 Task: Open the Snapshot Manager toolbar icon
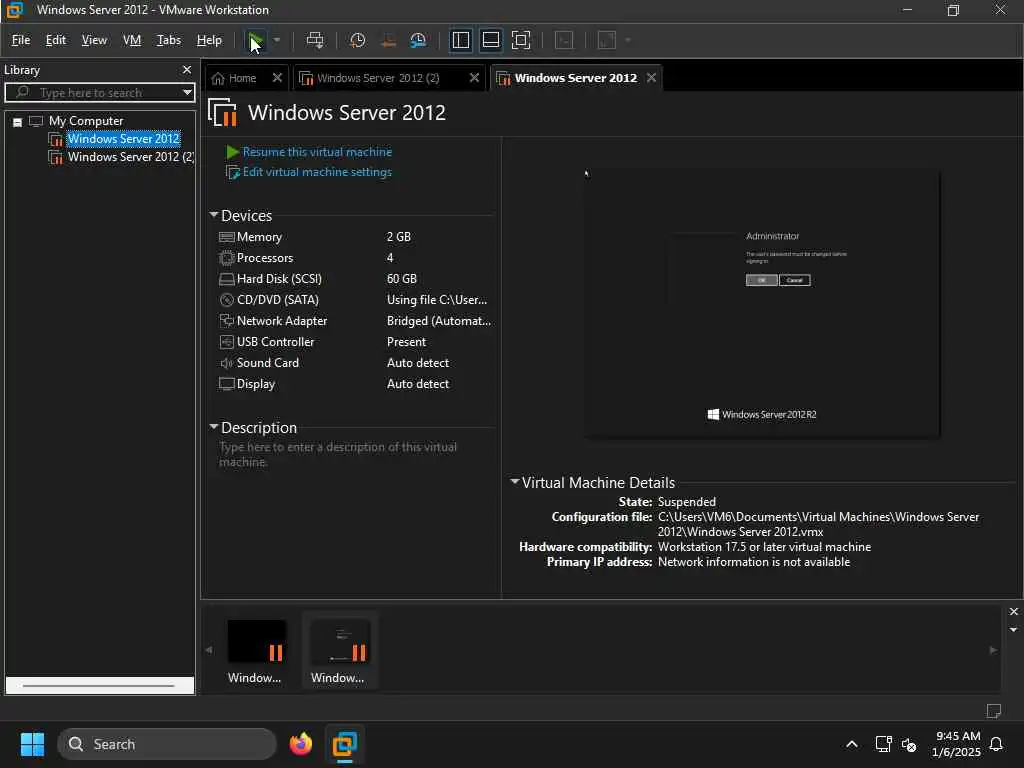click(418, 40)
